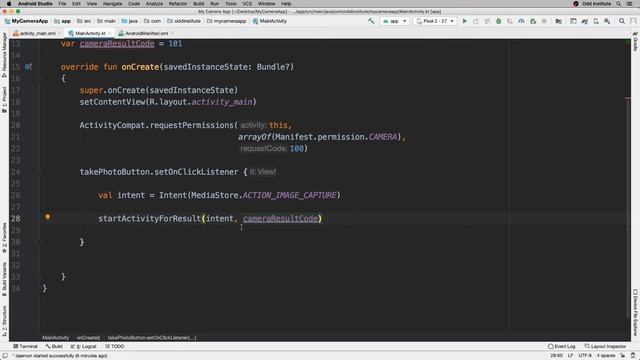Viewport: 640px width, 360px height.
Task: Open Project Structure folder icon in toolbar
Action: coord(558,21)
